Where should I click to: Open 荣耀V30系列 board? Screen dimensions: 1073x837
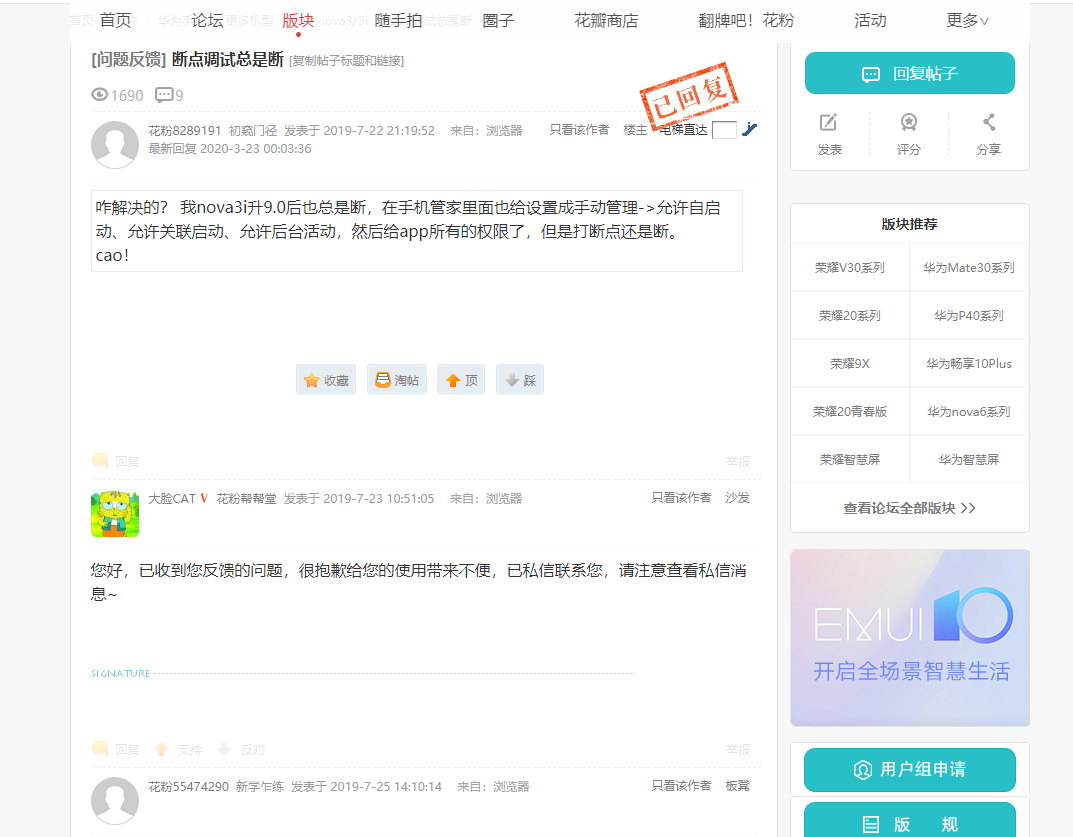click(850, 268)
